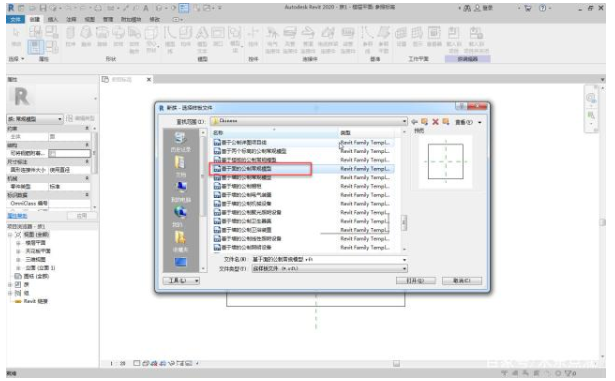
Task: Expand the Views (视图) node in project browser
Action: pos(11,235)
